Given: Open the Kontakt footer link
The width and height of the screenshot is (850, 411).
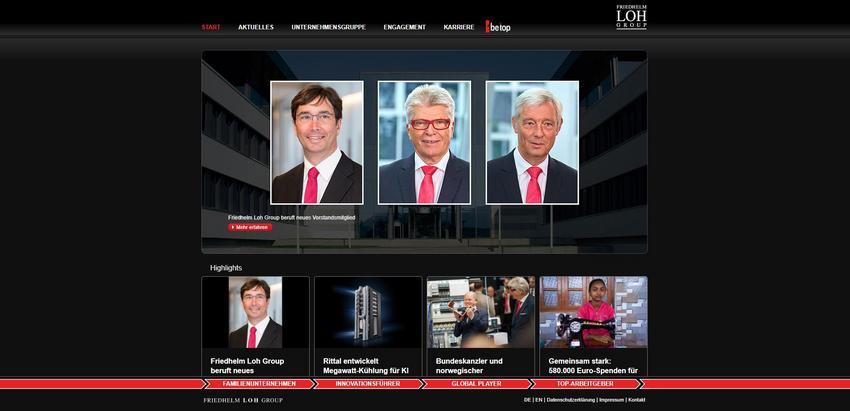Looking at the screenshot, I should point(636,400).
